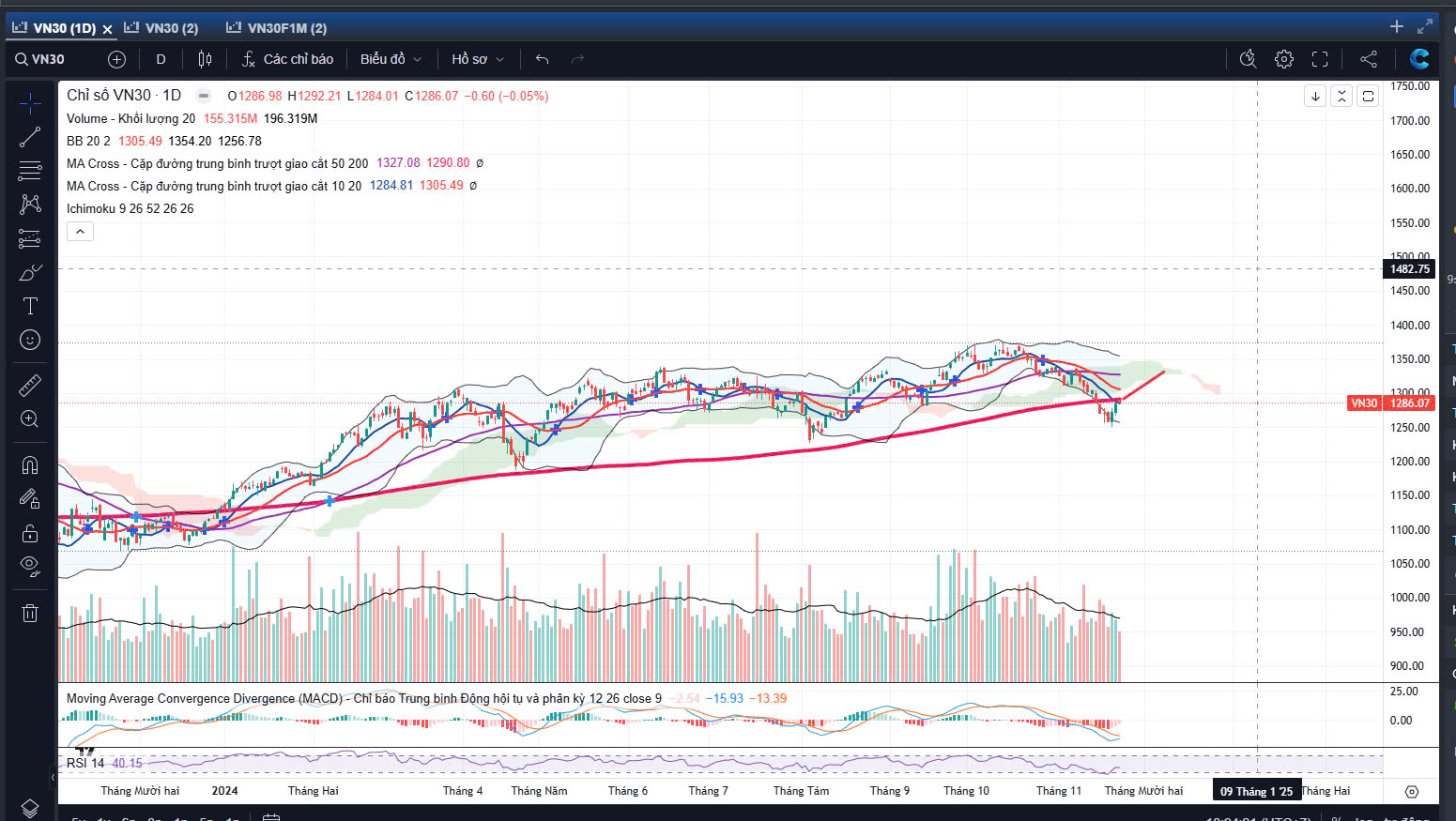Select the crosshair cursor tool

point(30,102)
